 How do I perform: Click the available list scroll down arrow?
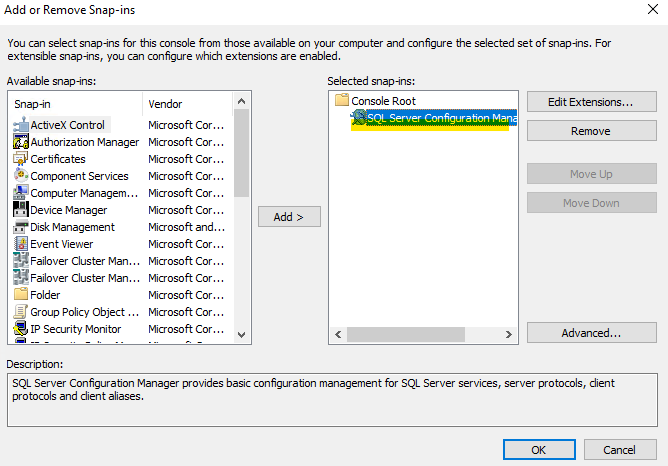pos(242,334)
